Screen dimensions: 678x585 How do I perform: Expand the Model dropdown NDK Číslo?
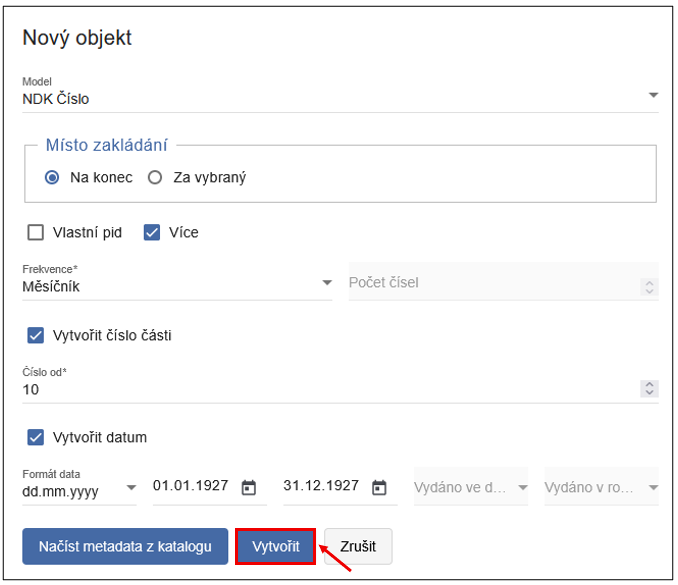click(x=652, y=96)
